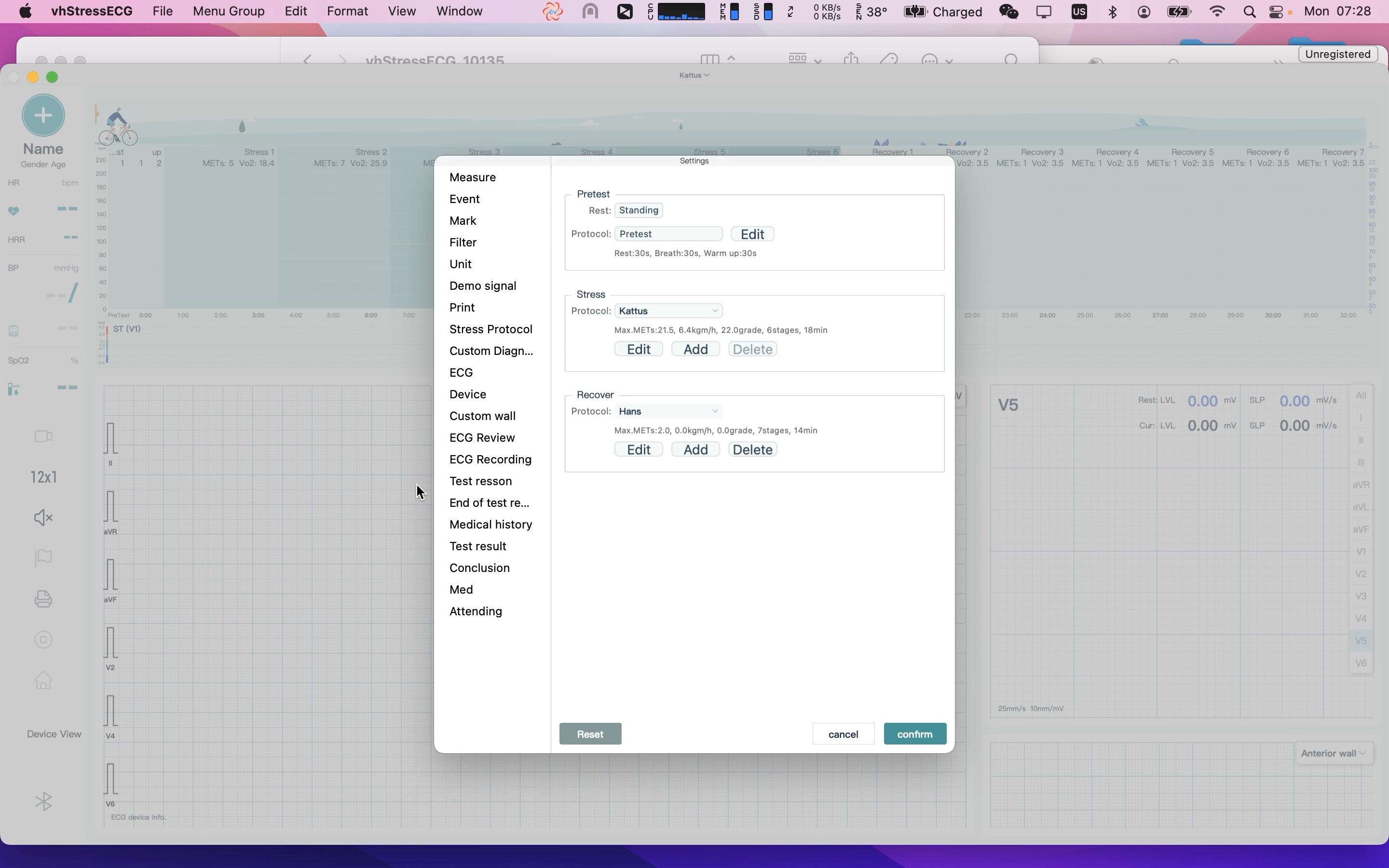
Task: Open the File menu
Action: (x=163, y=12)
